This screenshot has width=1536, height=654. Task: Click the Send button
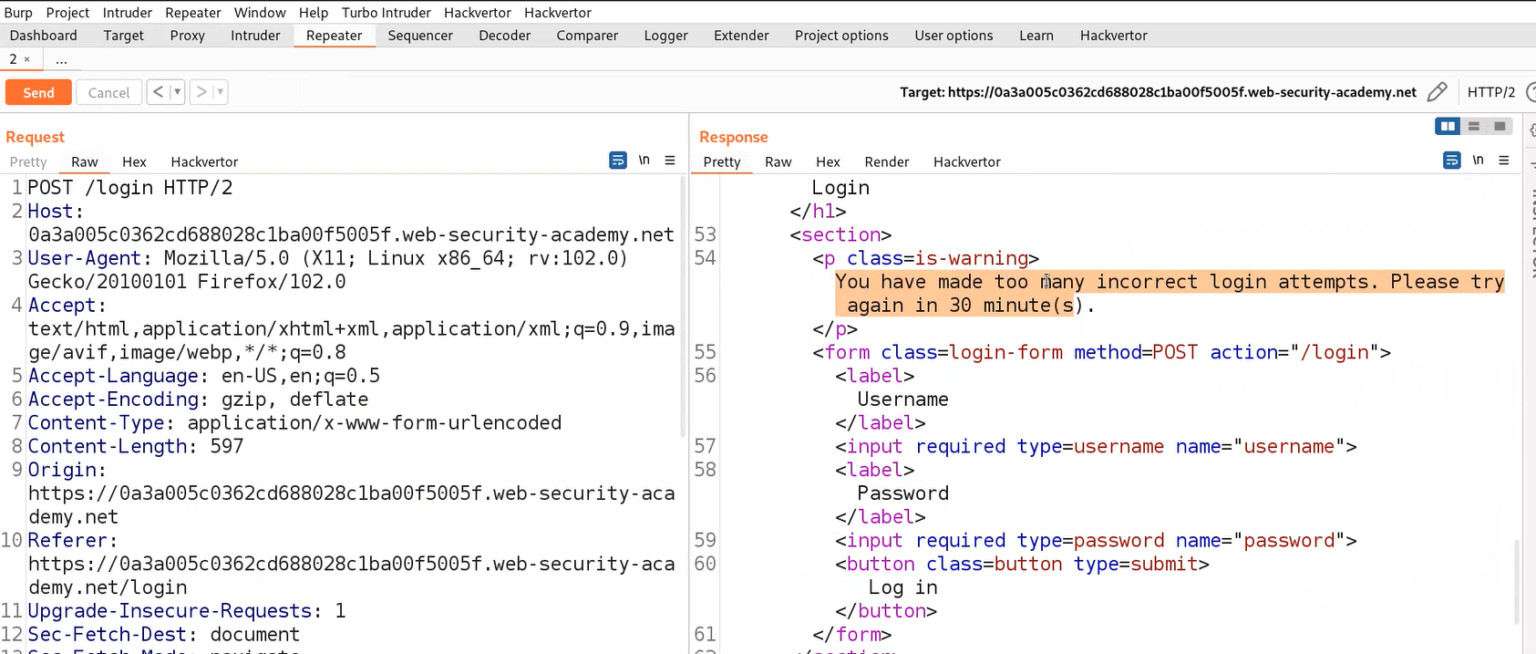pos(38,91)
